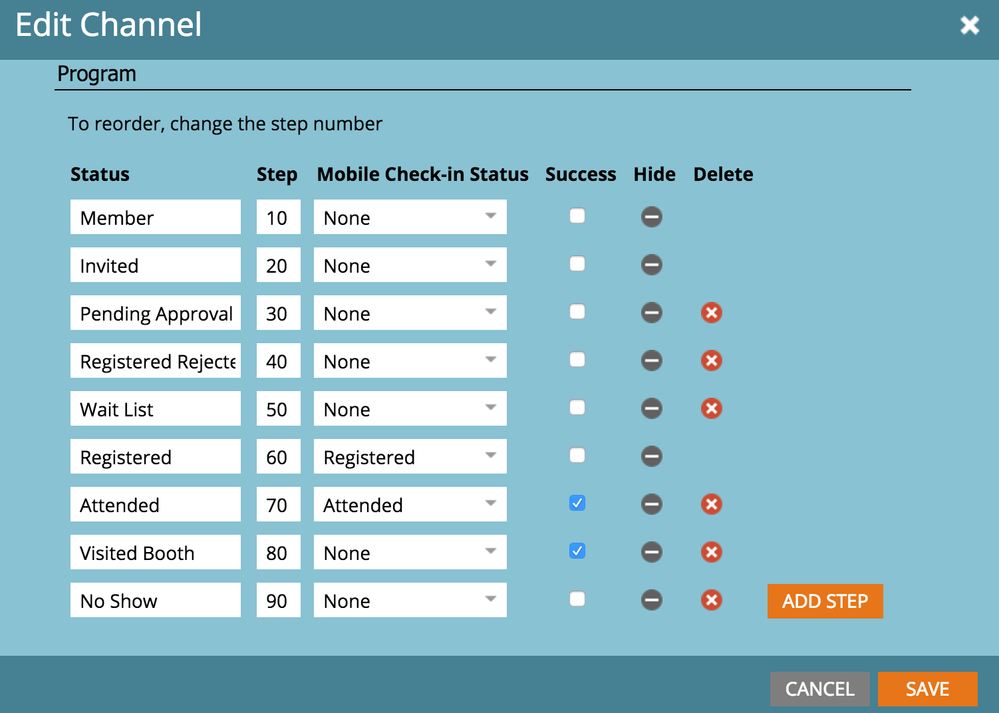Viewport: 999px width, 713px height.
Task: Remove the Wait List status
Action: click(711, 408)
